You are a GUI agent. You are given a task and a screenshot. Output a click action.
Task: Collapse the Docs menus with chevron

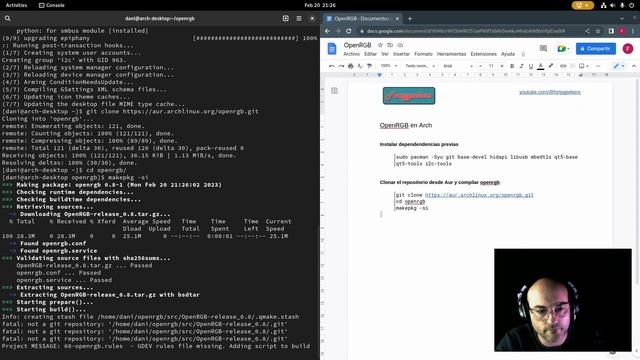634,66
